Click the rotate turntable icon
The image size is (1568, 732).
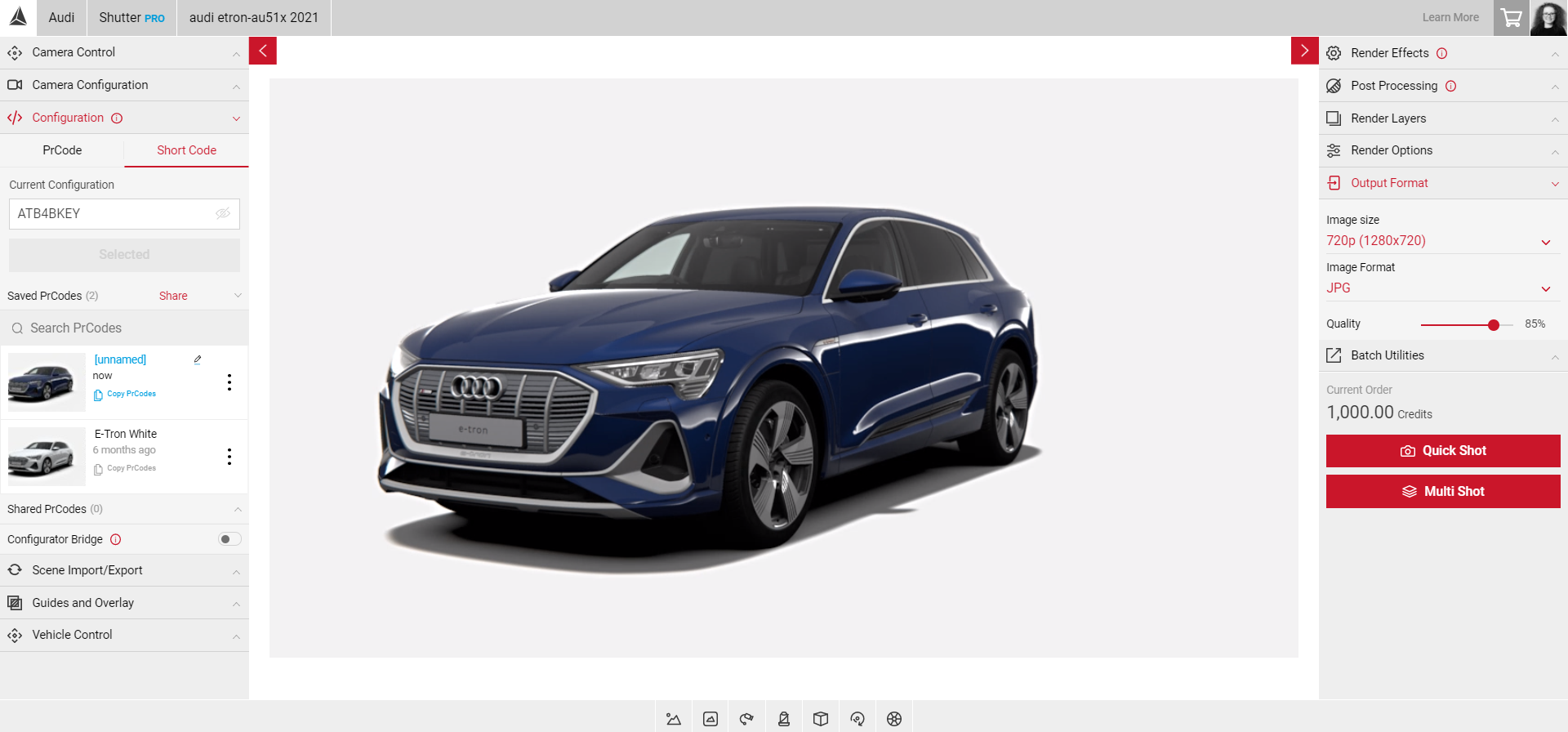[857, 719]
